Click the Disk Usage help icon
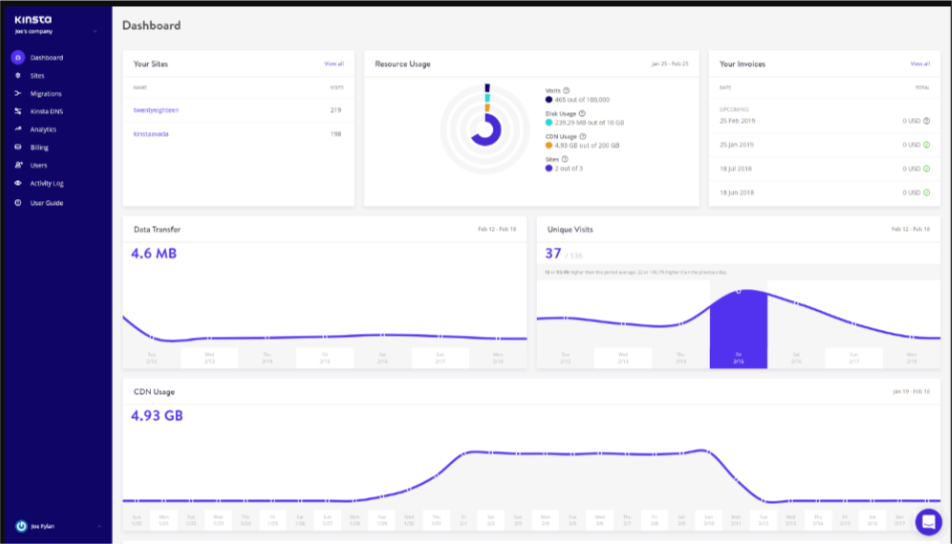 coord(582,114)
